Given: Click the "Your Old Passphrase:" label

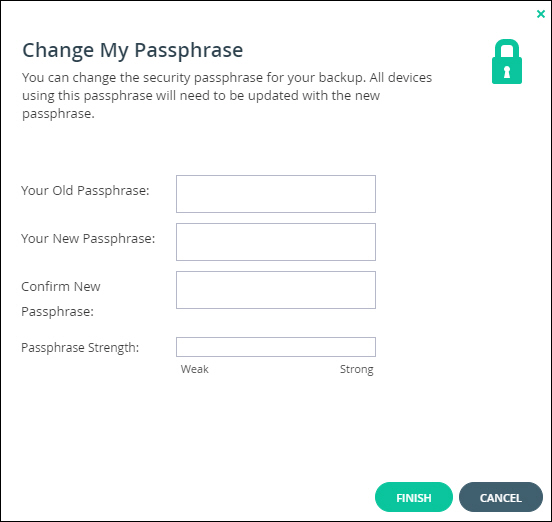Looking at the screenshot, I should coord(85,191).
